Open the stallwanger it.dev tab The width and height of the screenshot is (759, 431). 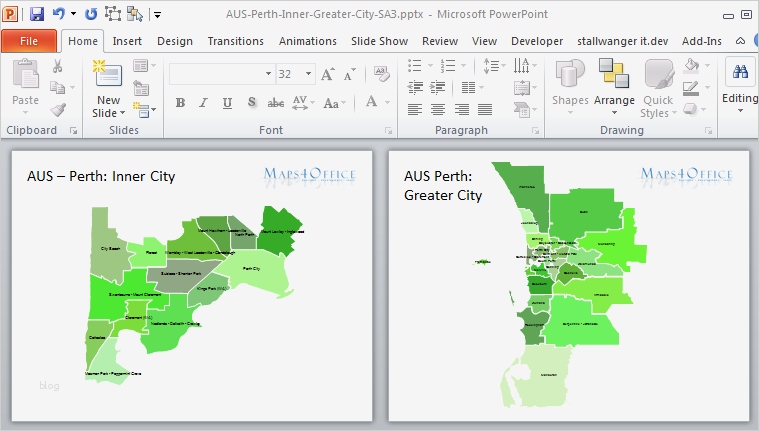pos(622,41)
